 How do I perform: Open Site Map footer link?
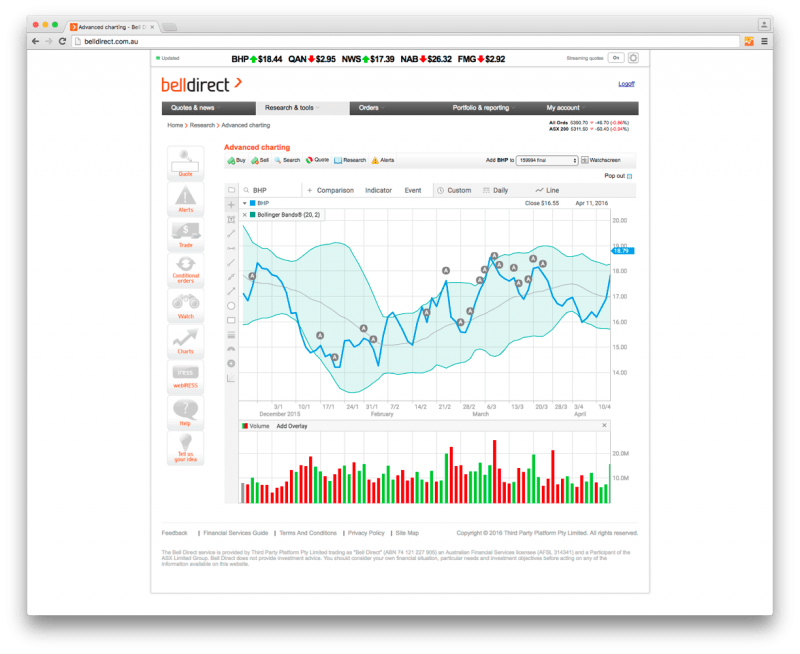pos(407,533)
